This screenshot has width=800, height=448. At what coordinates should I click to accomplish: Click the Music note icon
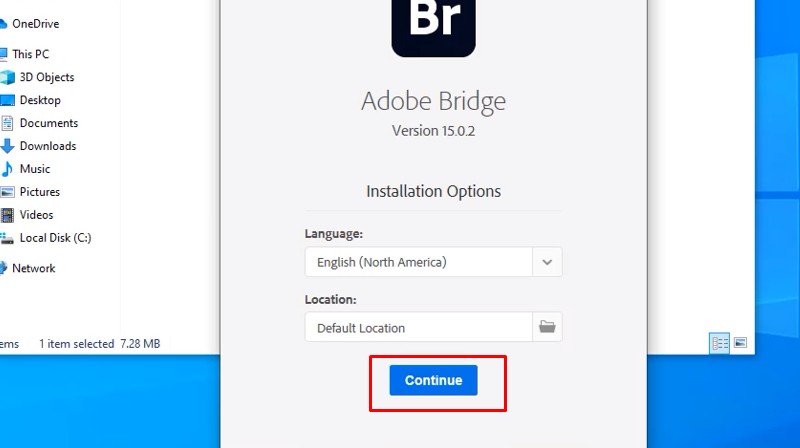click(8, 169)
